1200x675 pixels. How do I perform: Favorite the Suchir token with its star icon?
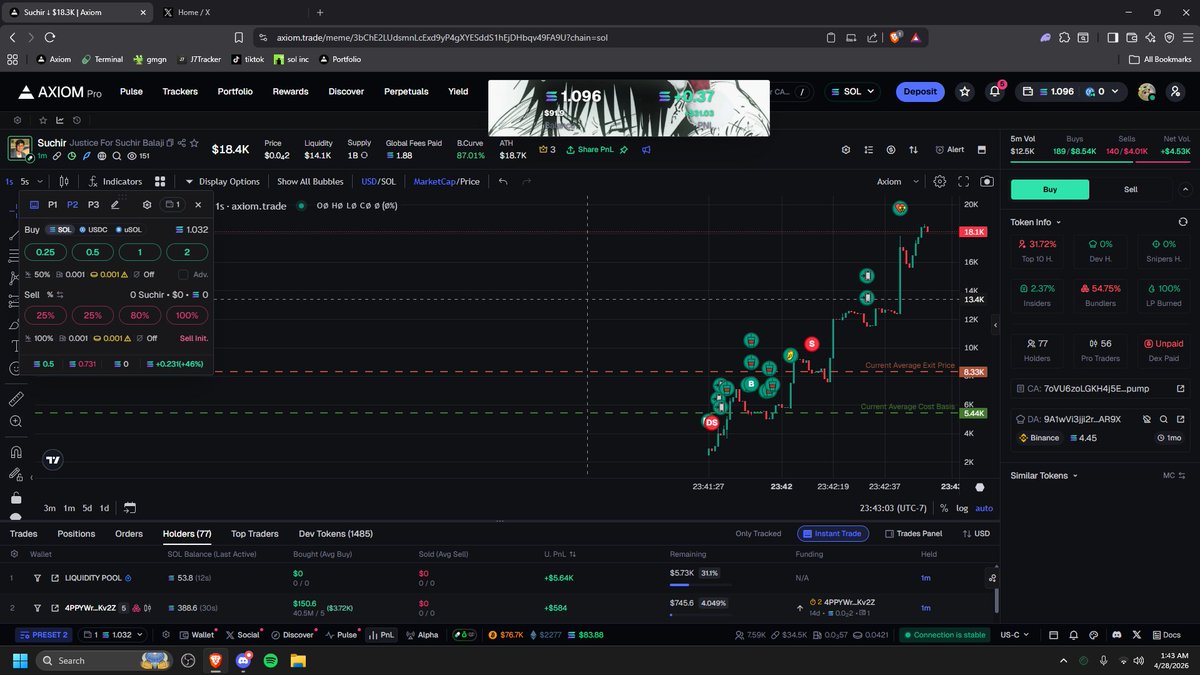click(x=194, y=143)
